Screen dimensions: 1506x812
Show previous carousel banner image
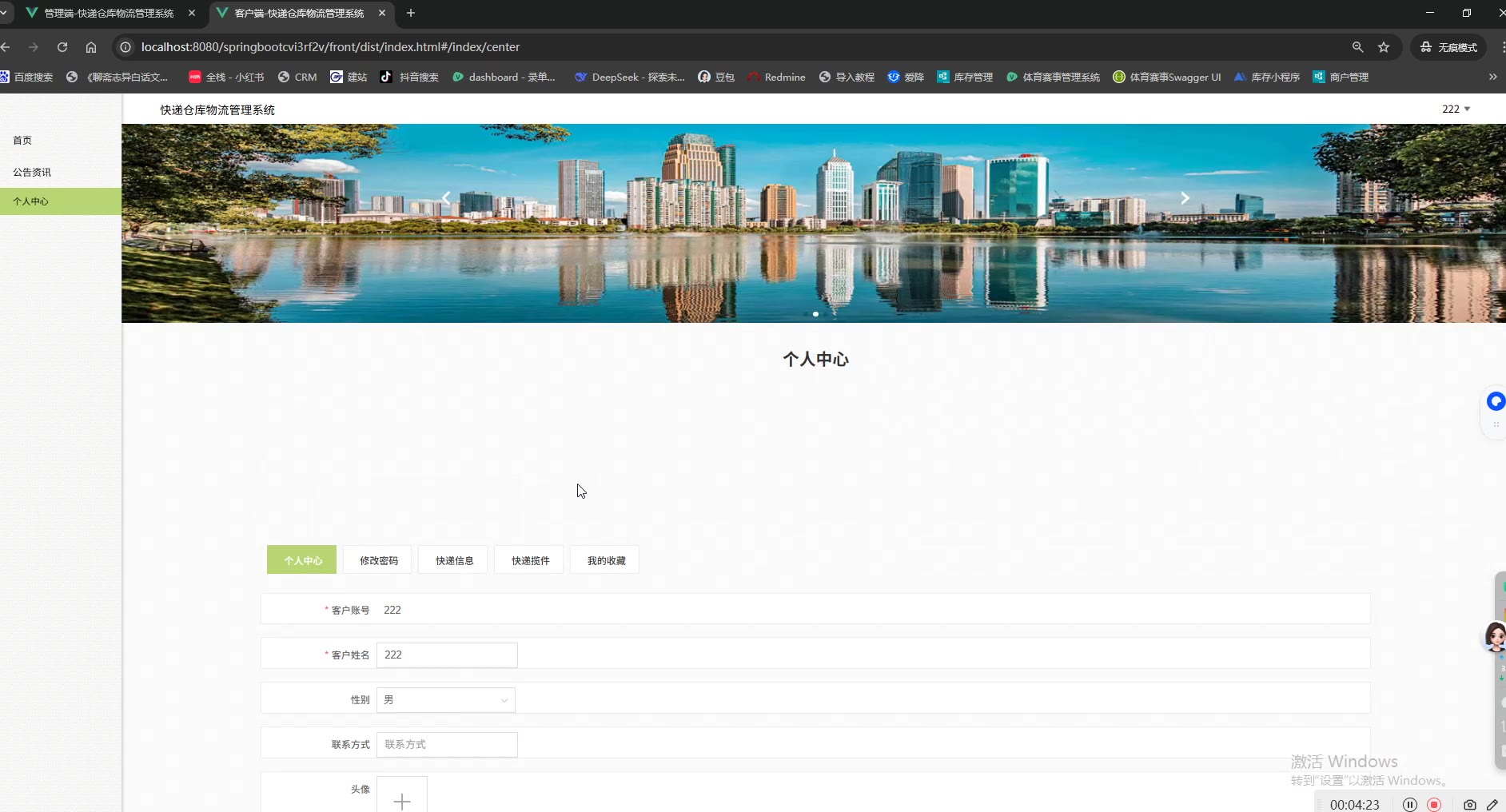pos(447,198)
